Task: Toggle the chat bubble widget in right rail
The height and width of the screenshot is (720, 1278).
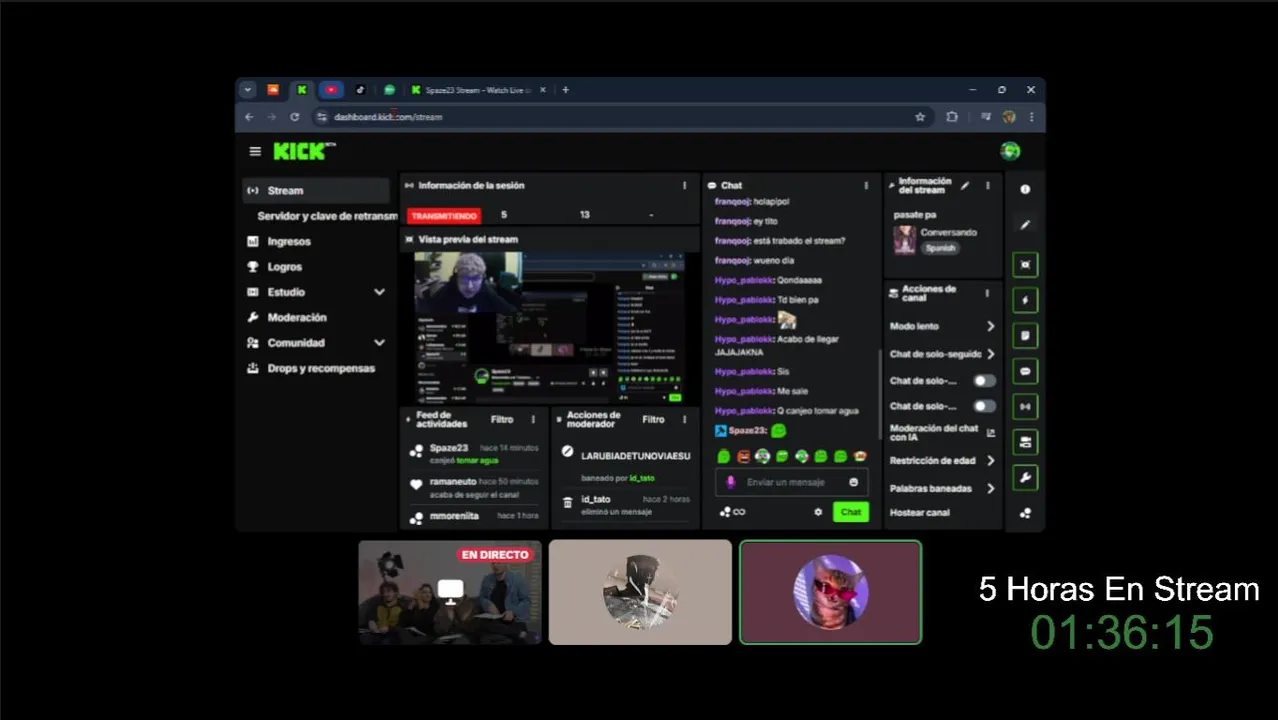Action: click(x=1025, y=371)
